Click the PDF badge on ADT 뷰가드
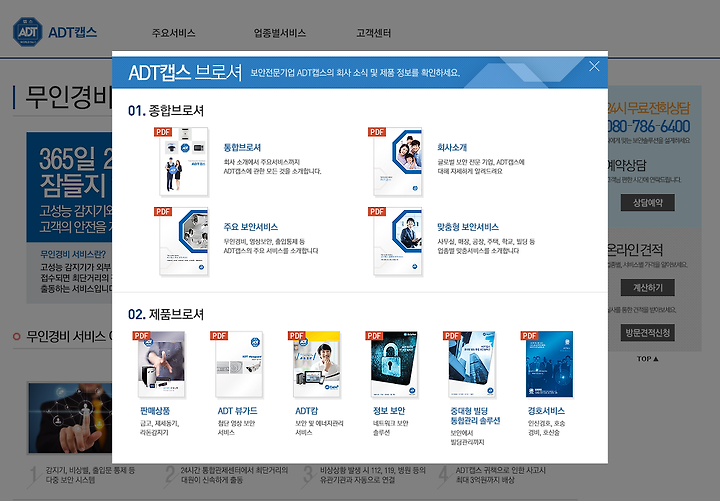This screenshot has height=501, width=720. (219, 336)
